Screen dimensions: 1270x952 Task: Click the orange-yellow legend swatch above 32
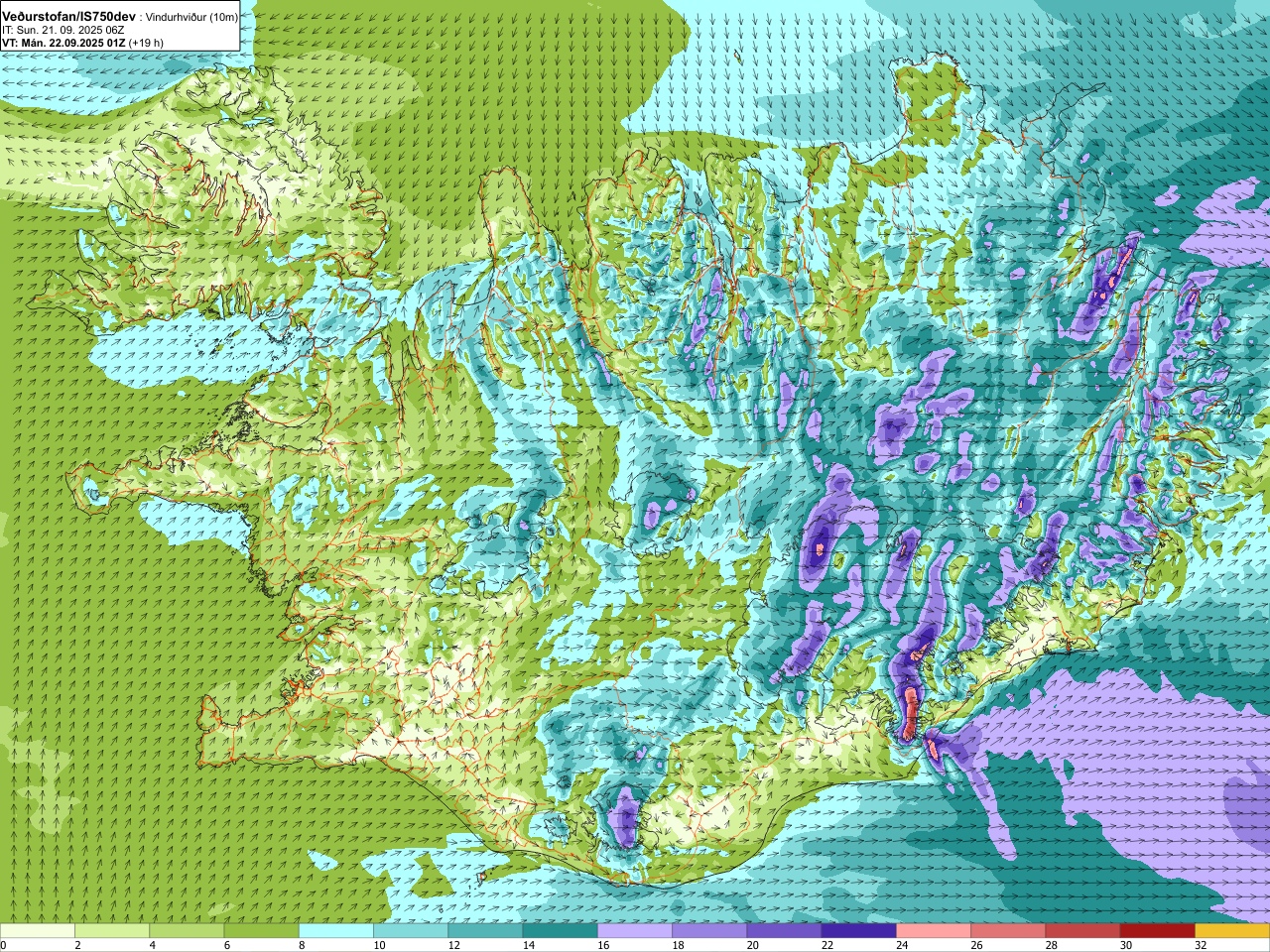pos(1231,930)
